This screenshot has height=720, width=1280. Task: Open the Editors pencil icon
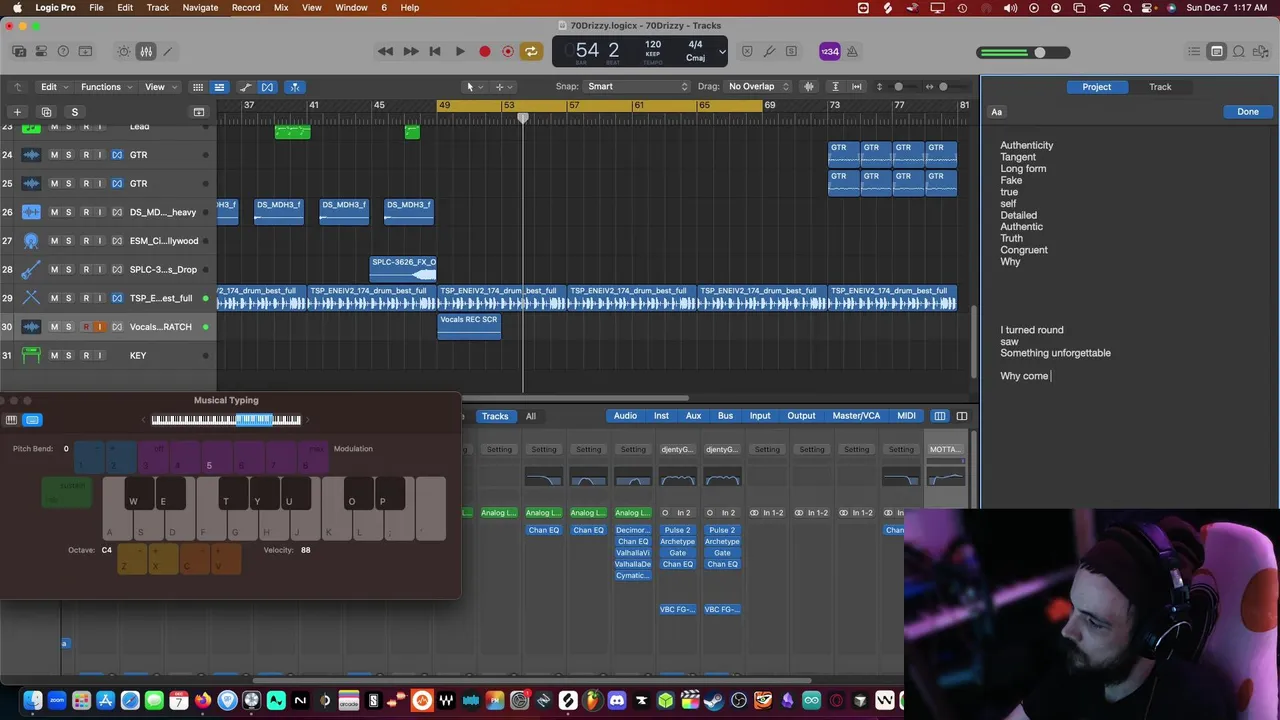pyautogui.click(x=168, y=51)
